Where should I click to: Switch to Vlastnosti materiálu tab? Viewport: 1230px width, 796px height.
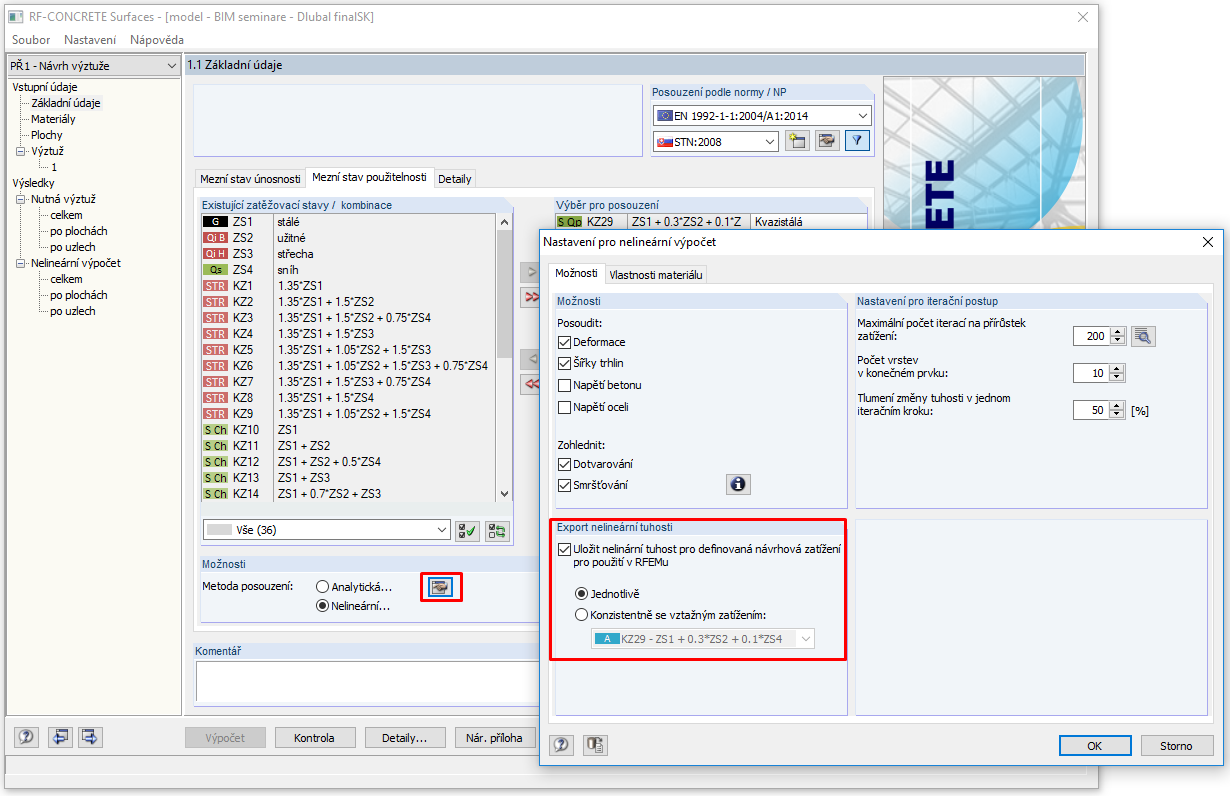(655, 274)
